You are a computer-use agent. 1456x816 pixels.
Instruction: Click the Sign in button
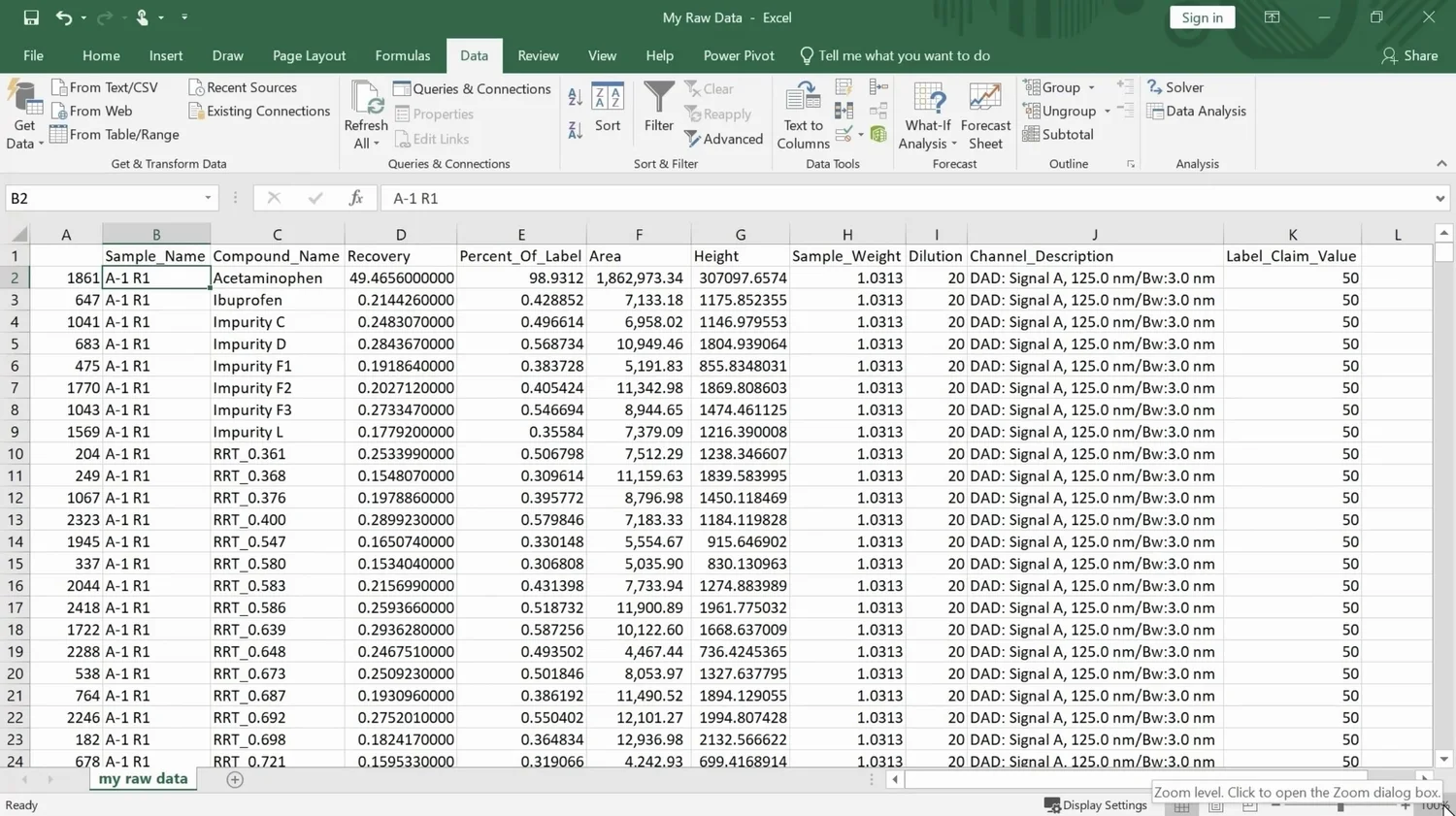point(1202,17)
